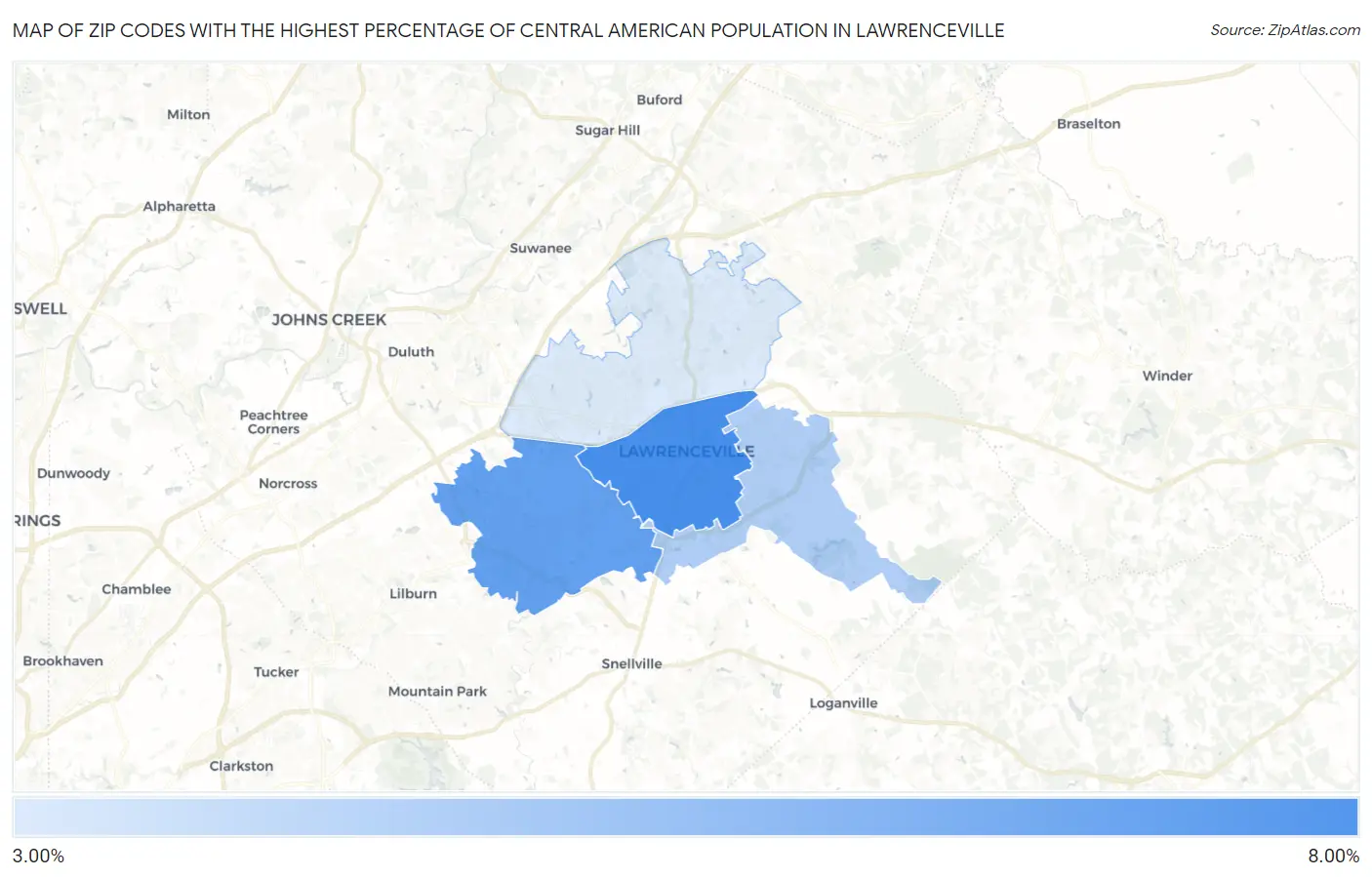Viewport: 1372px width, 877px height.
Task: Click the Mountain Park map label
Action: click(x=437, y=692)
